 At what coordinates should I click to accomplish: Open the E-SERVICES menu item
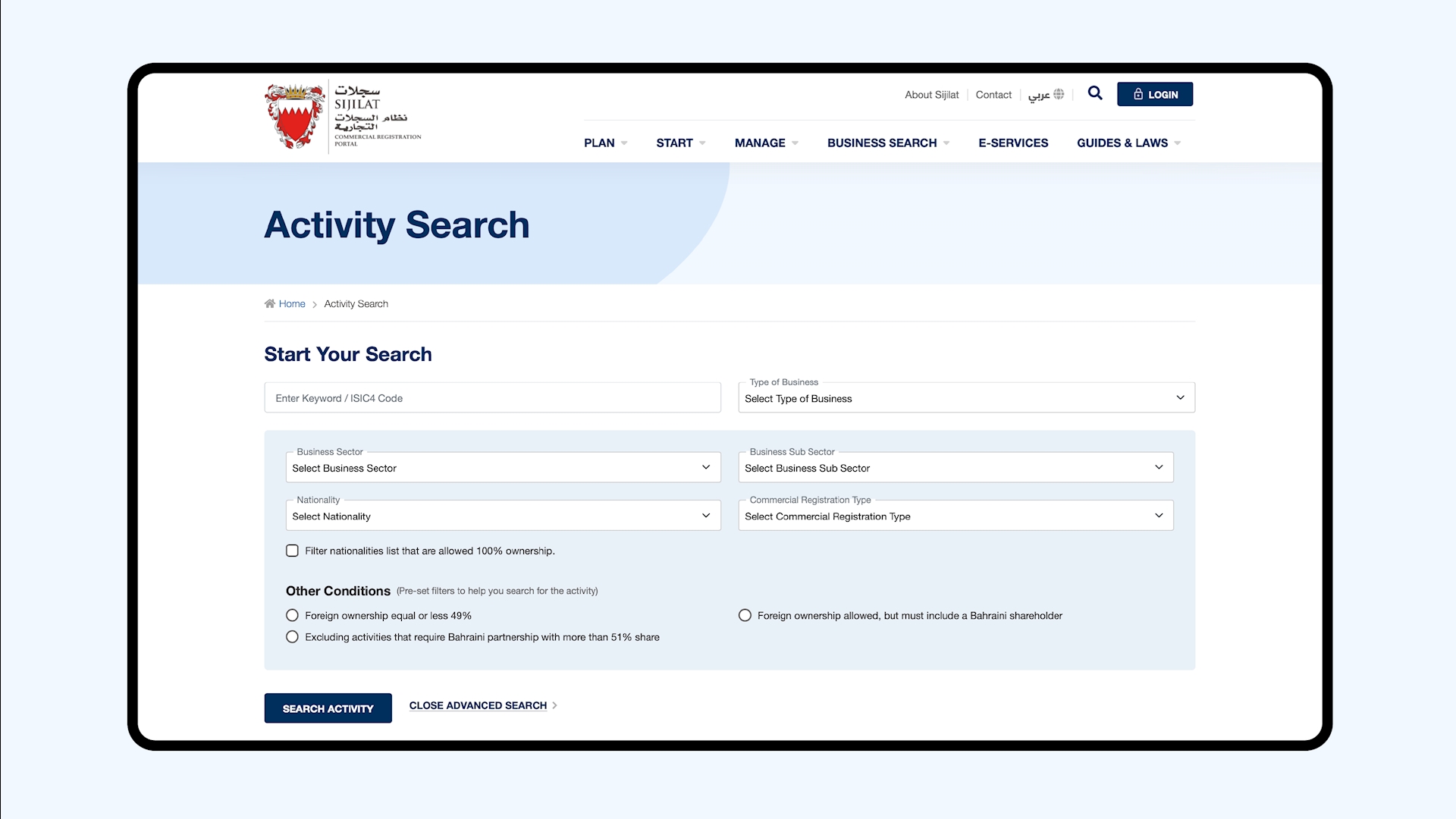point(1013,143)
